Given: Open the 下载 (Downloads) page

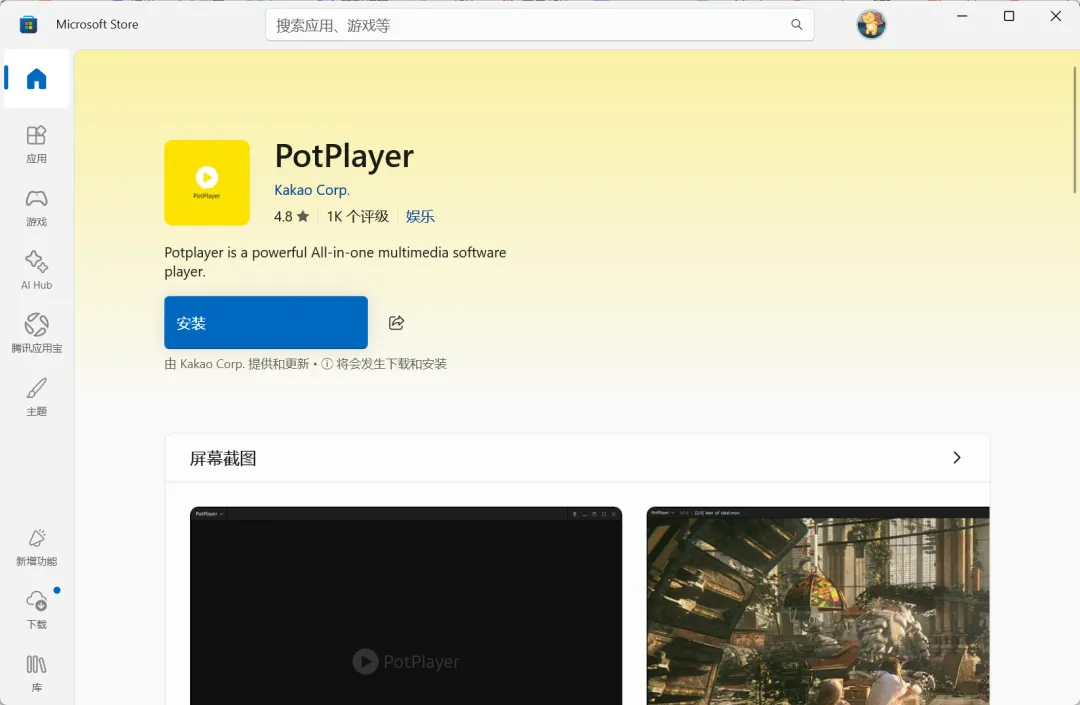Looking at the screenshot, I should coord(37,610).
